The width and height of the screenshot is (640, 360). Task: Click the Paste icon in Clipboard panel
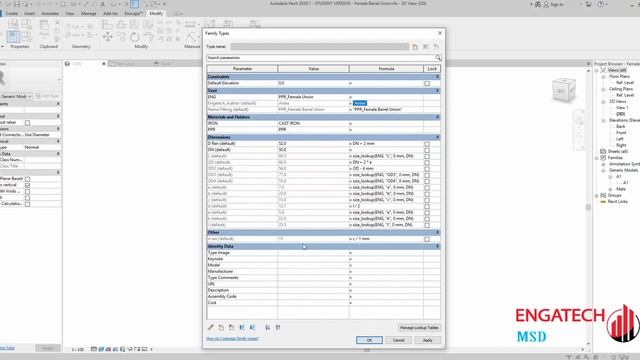(x=44, y=28)
